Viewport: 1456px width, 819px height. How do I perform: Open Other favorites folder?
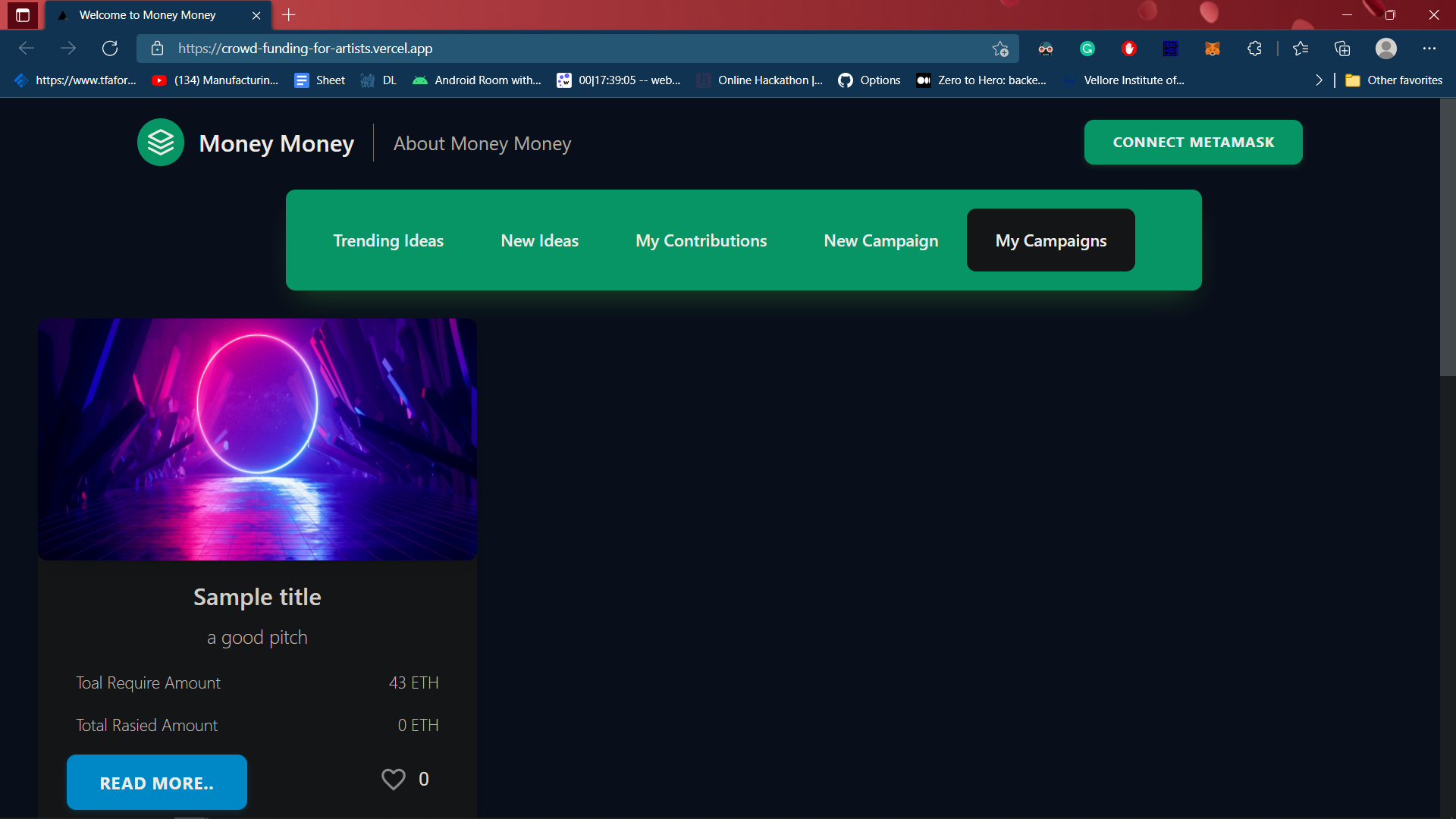coord(1394,80)
